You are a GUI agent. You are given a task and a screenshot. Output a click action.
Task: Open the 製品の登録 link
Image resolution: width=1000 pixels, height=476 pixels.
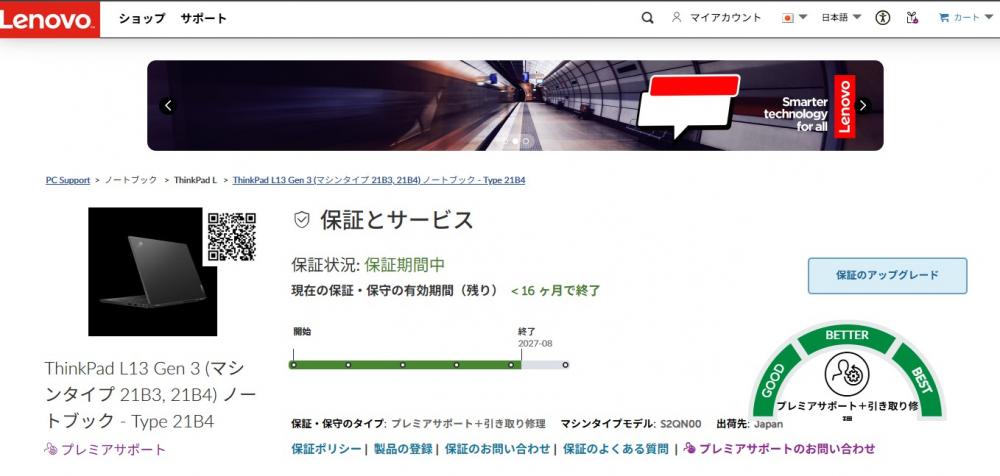[403, 449]
